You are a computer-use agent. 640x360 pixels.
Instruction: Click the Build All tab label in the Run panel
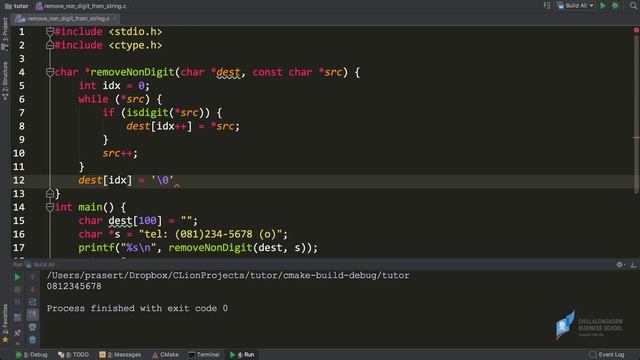coord(44,264)
